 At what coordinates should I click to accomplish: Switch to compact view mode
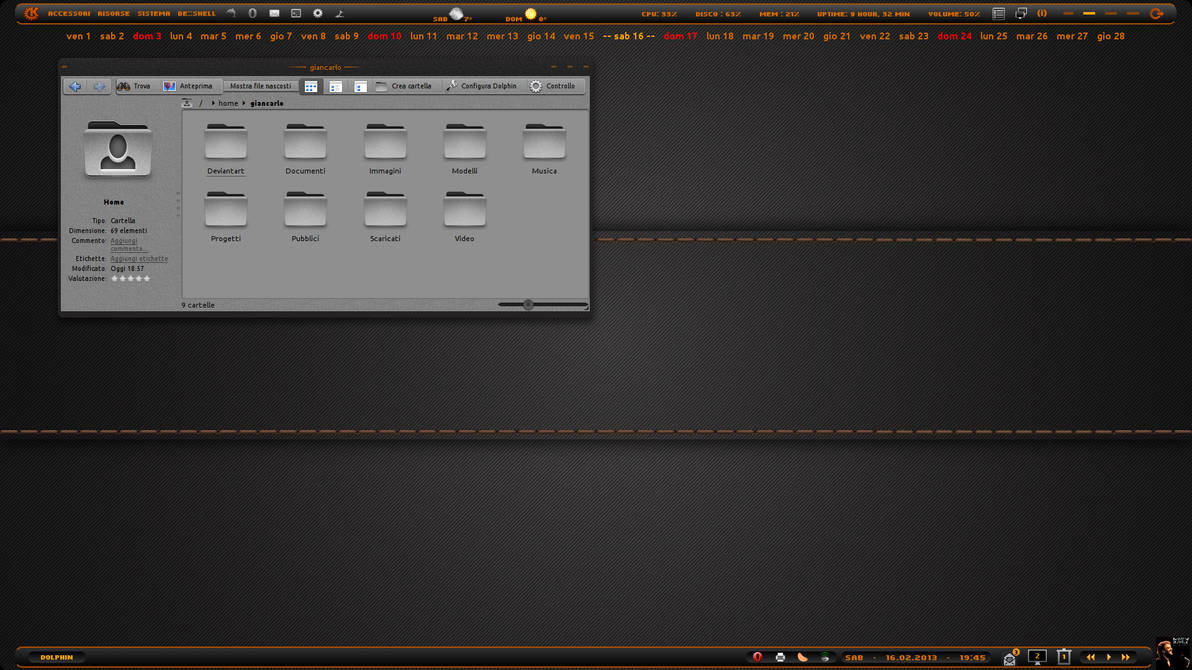click(335, 87)
